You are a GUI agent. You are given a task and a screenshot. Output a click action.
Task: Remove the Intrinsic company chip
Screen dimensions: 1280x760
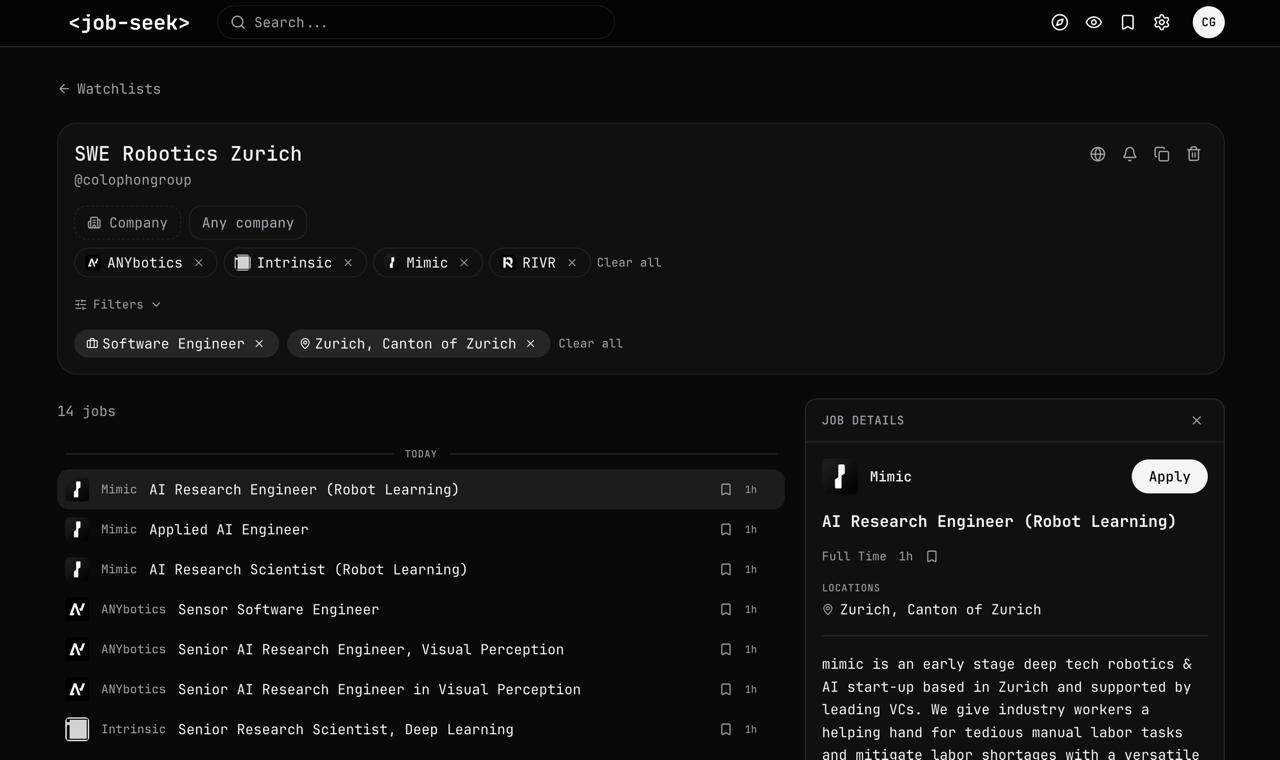(348, 263)
